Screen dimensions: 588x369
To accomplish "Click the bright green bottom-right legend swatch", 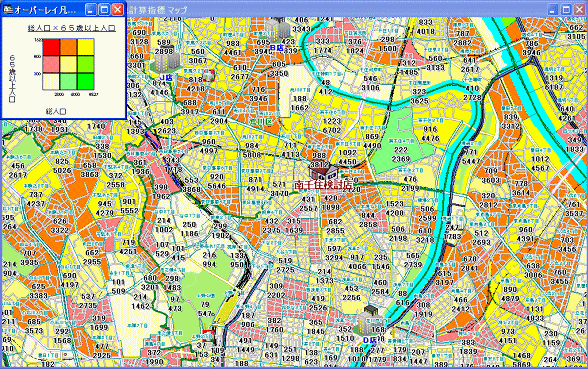I will pyautogui.click(x=86, y=81).
